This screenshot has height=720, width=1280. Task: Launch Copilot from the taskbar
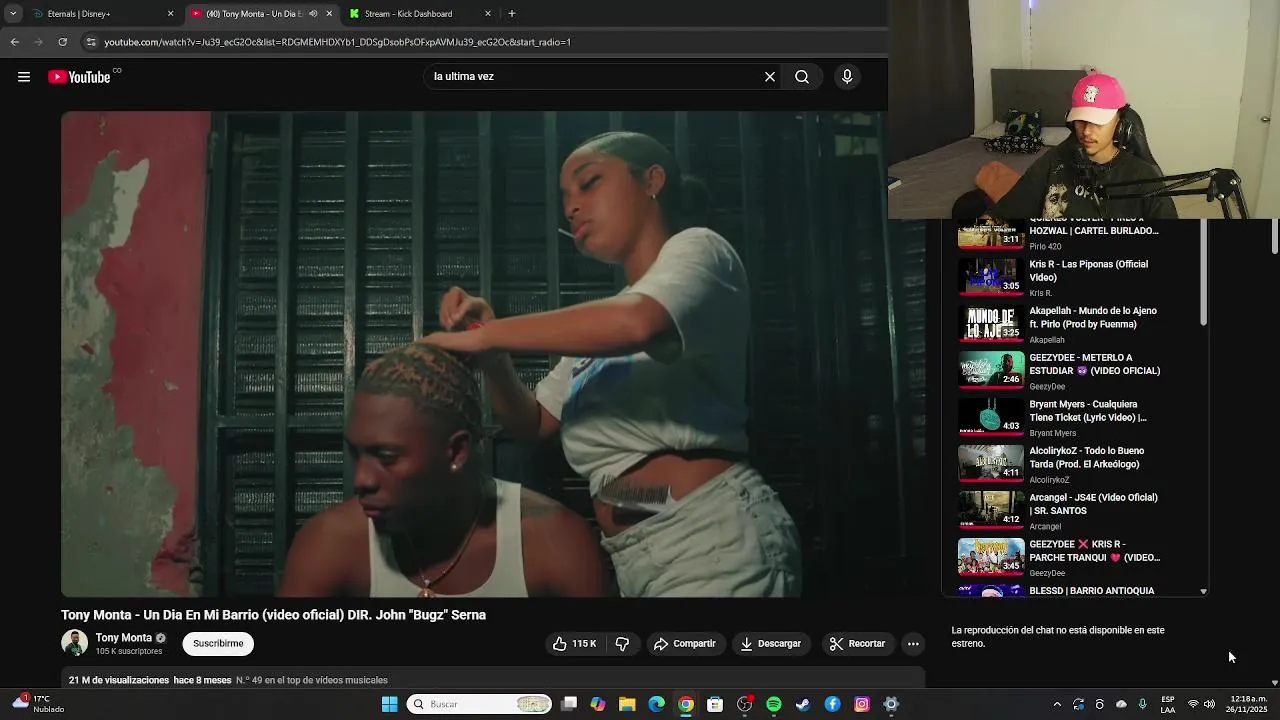tap(598, 704)
